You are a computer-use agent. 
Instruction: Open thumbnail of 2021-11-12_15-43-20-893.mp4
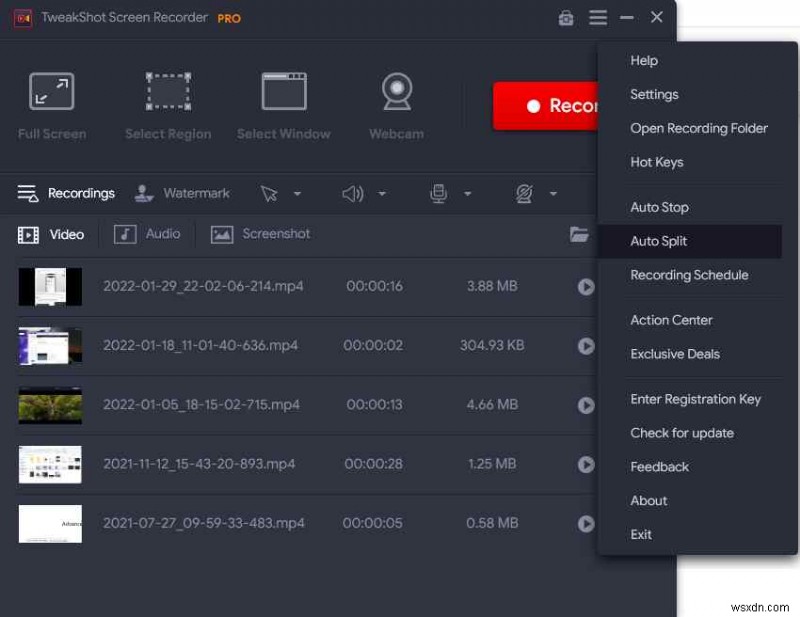pyautogui.click(x=50, y=464)
